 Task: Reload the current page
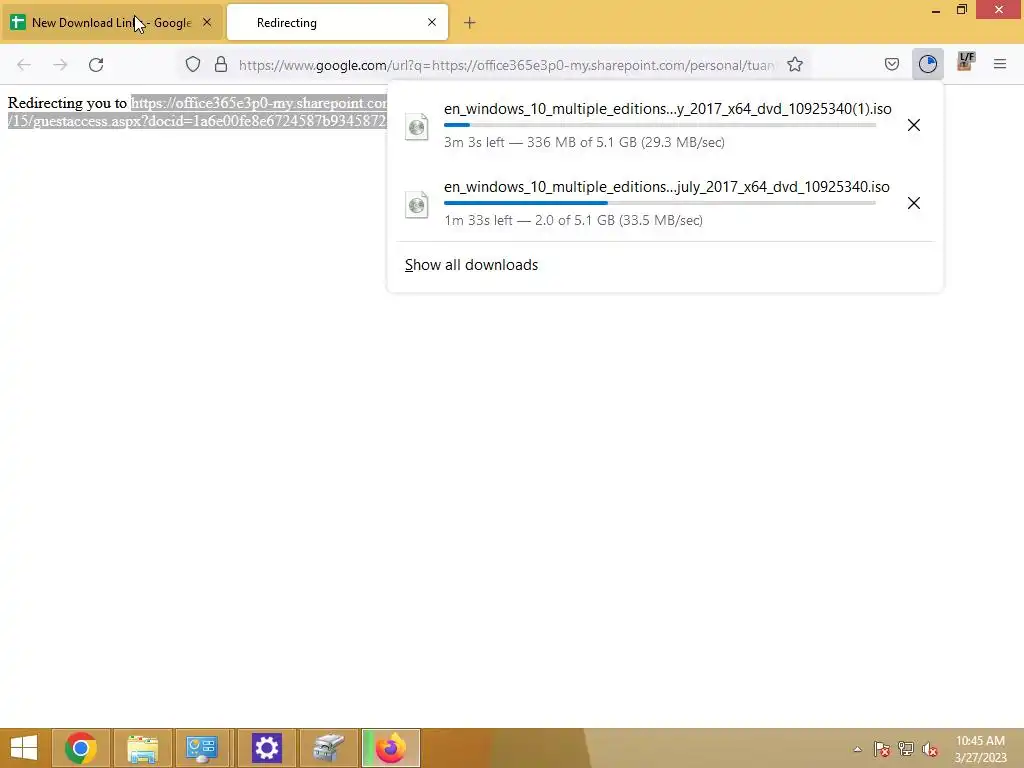[96, 65]
